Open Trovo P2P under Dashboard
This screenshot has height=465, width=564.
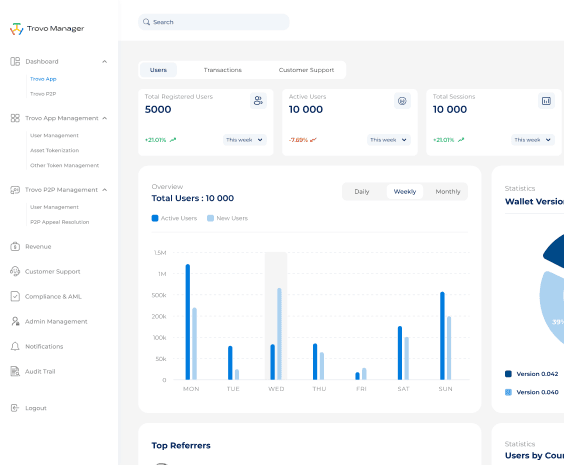pyautogui.click(x=43, y=94)
